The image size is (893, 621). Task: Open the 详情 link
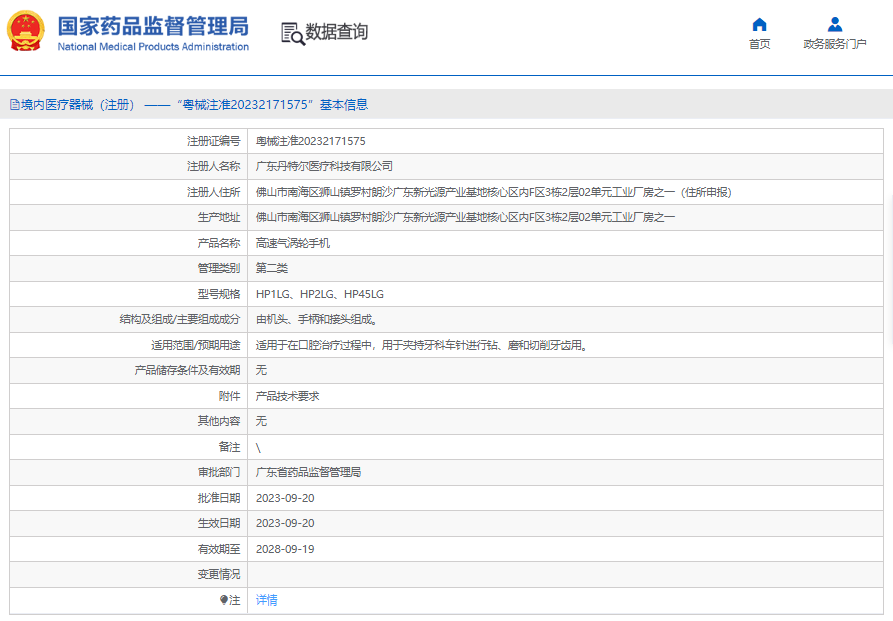coord(267,600)
